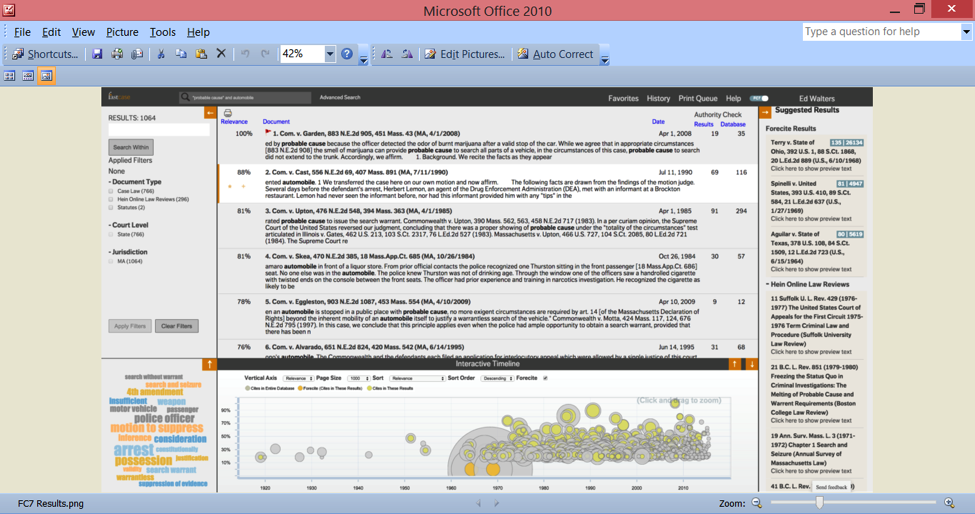Open the Tools menu
This screenshot has height=514, width=975.
(162, 32)
